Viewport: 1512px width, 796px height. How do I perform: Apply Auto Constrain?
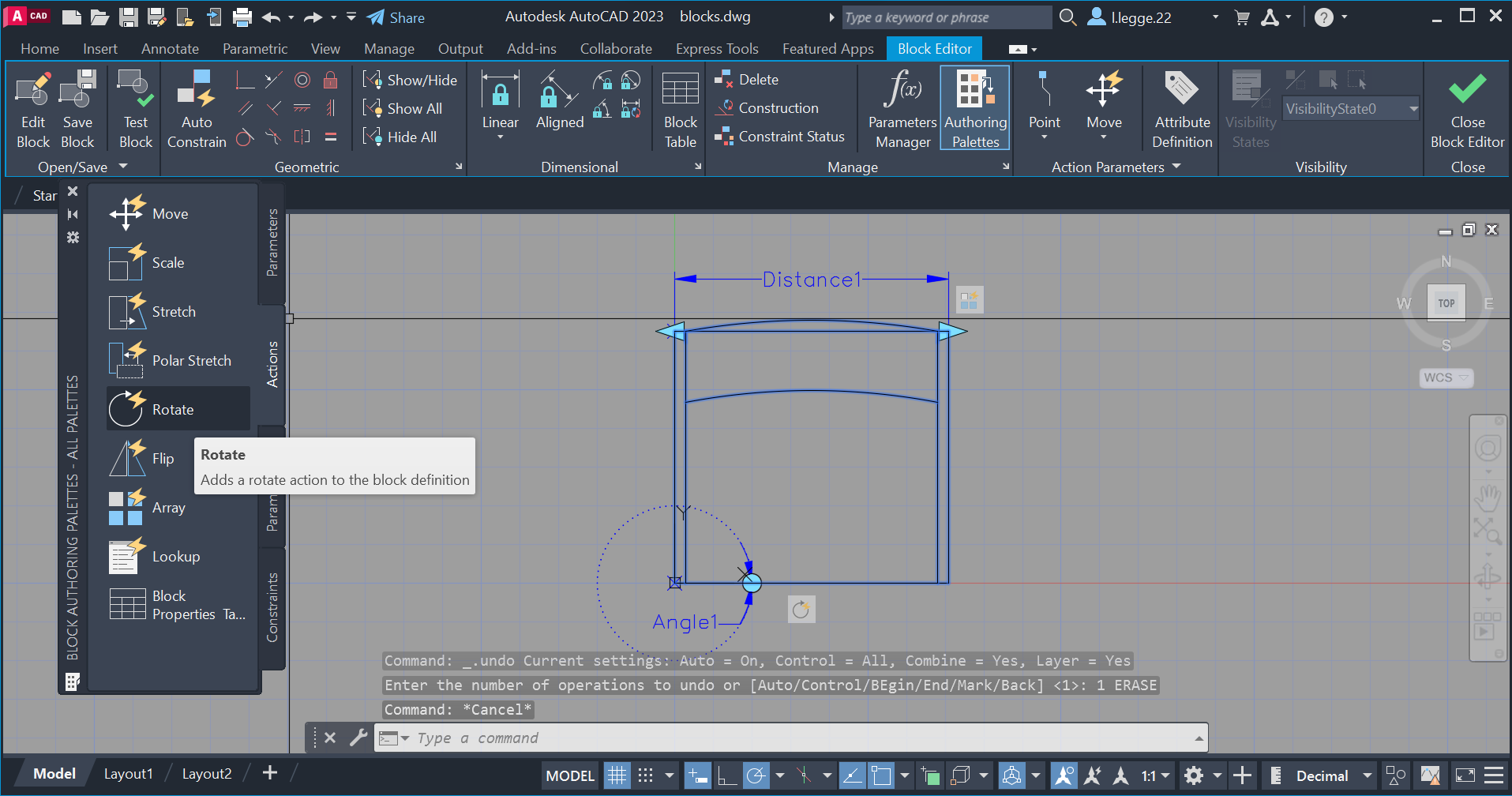click(x=197, y=109)
